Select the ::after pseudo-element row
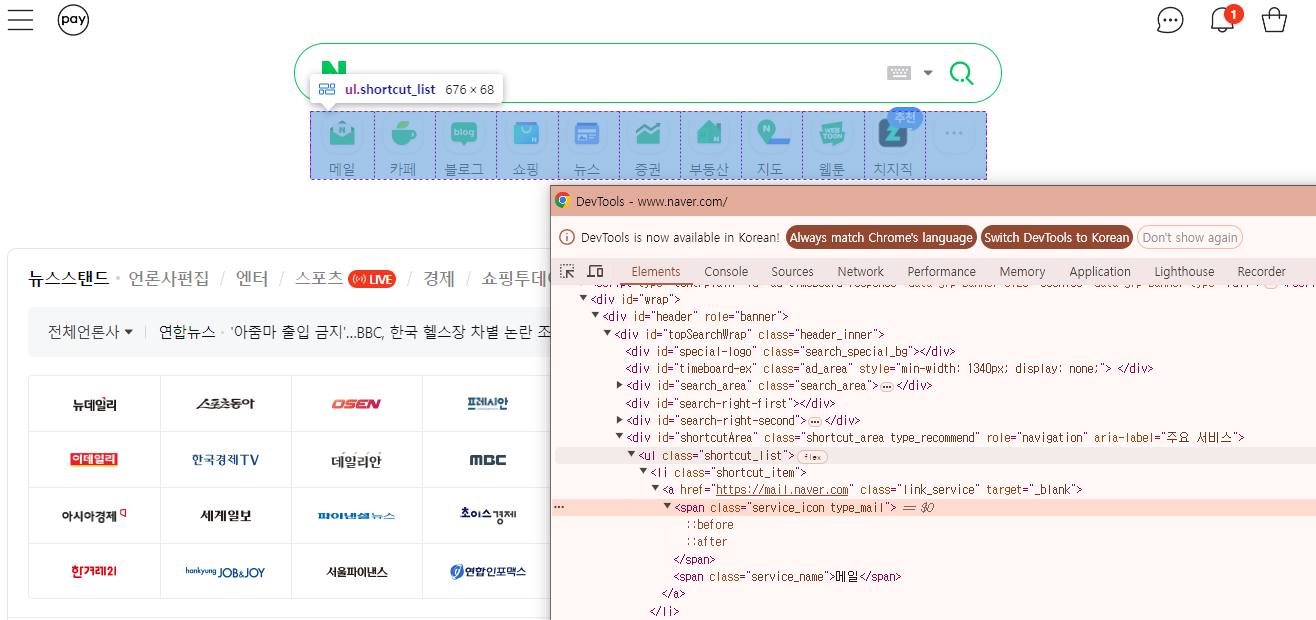 [706, 542]
